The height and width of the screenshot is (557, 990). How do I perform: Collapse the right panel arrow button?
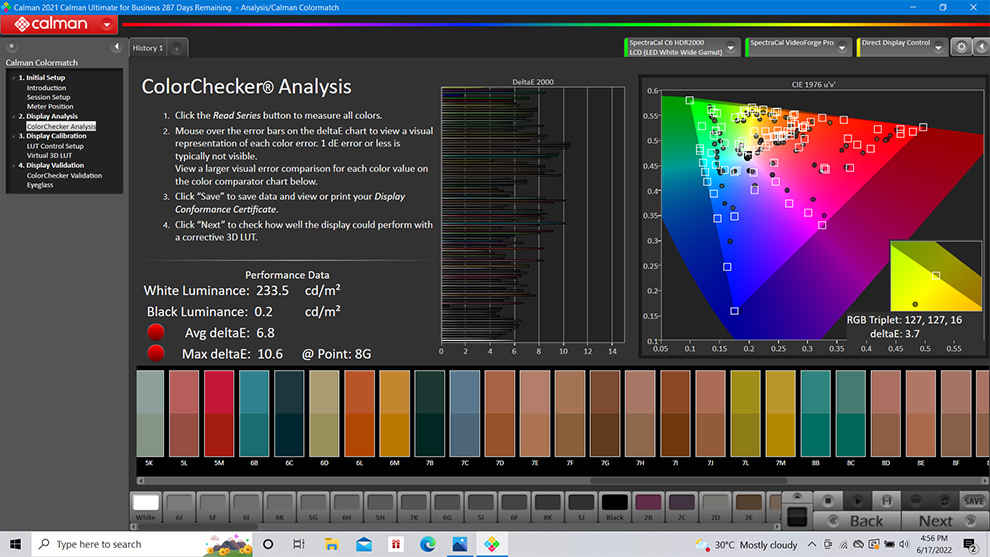tap(981, 47)
